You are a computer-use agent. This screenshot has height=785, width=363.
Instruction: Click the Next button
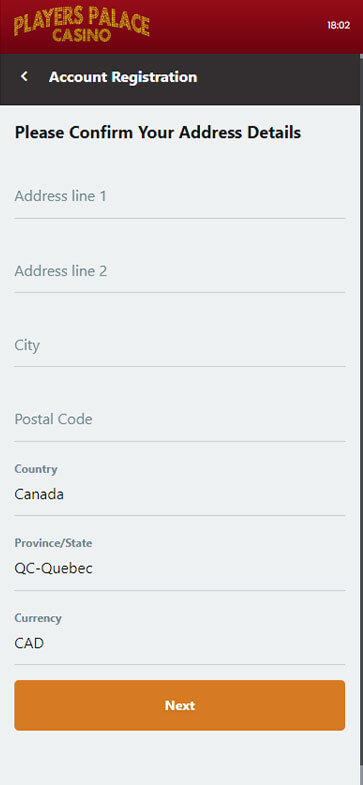click(x=180, y=705)
